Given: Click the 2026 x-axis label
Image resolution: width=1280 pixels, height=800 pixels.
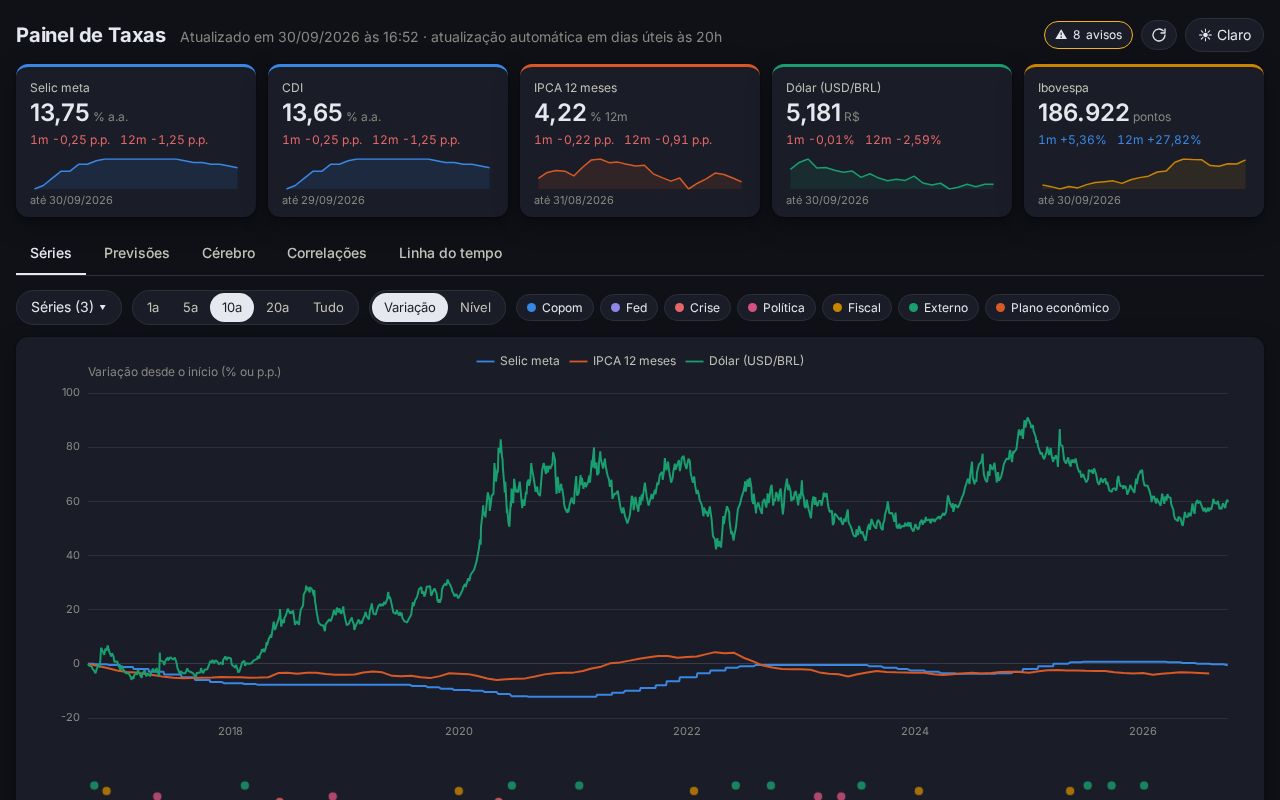Looking at the screenshot, I should point(1143,731).
